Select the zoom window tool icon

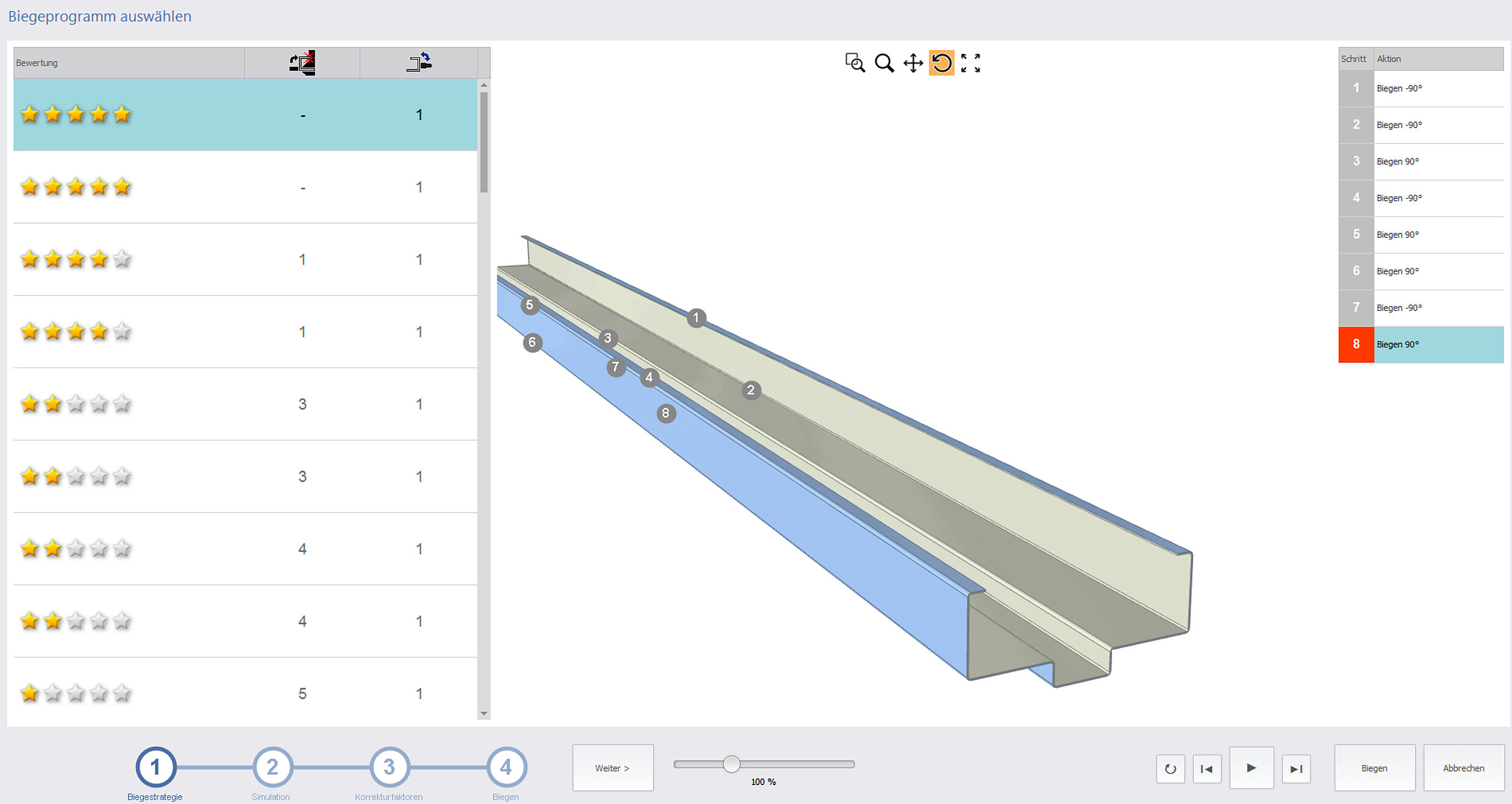[x=855, y=63]
